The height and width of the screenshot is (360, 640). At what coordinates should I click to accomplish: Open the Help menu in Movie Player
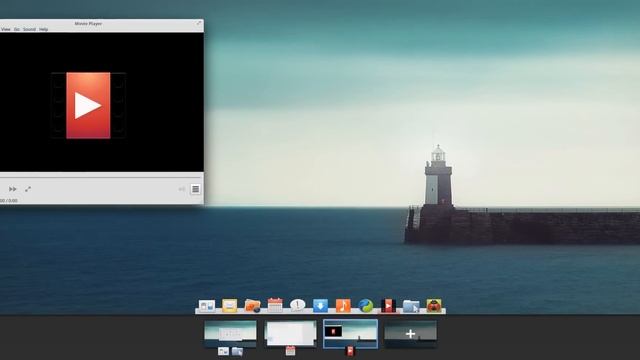coord(44,29)
